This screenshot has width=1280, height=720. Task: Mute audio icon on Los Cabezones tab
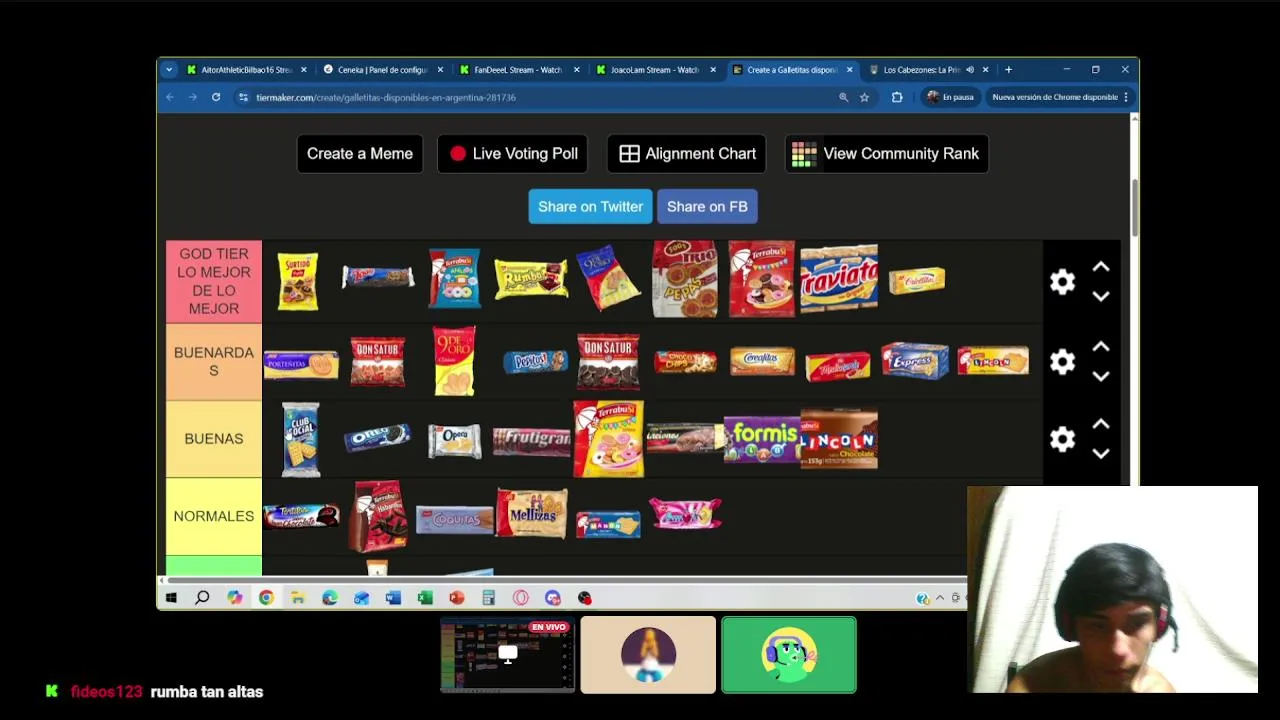coord(969,70)
